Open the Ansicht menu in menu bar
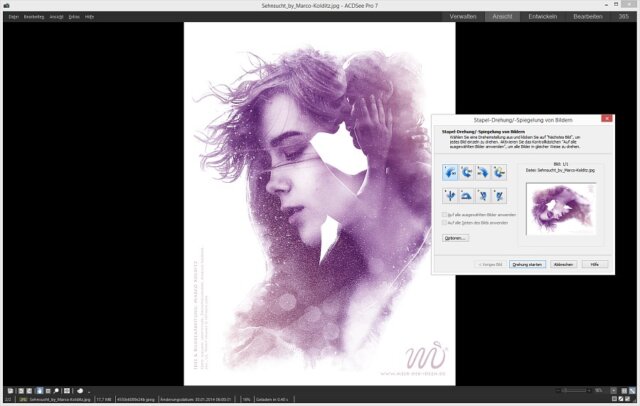Viewport: 640px width, 406px height. (x=56, y=17)
